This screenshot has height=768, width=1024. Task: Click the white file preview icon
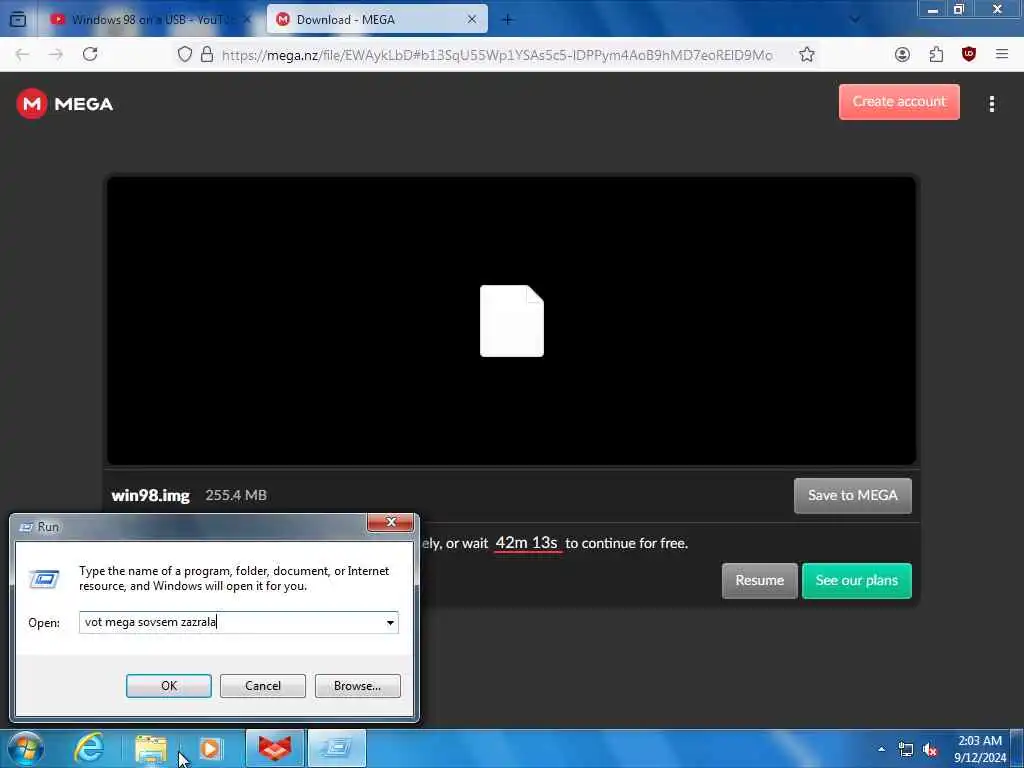point(511,321)
